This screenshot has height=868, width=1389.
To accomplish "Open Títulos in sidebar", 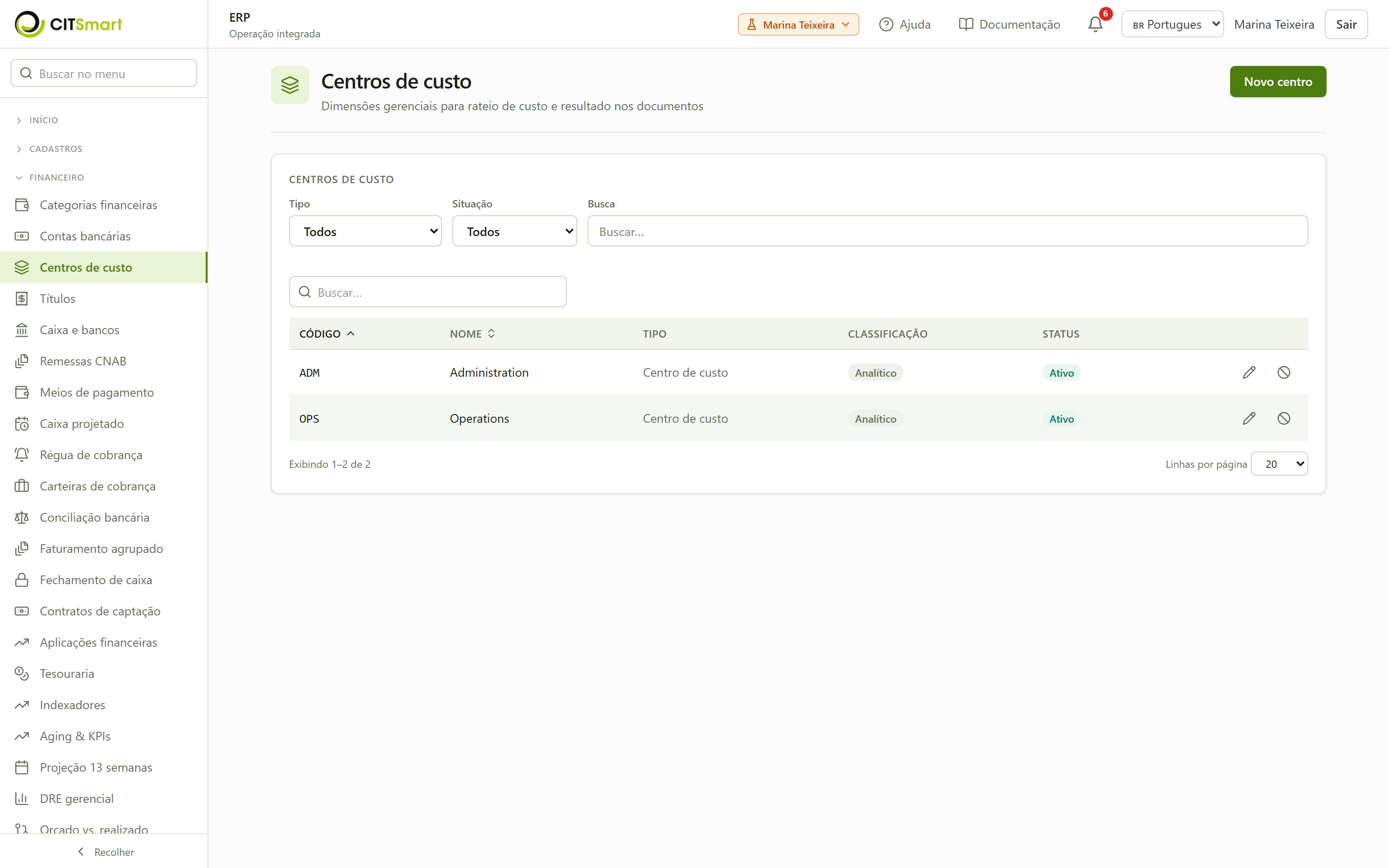I will coord(103,299).
